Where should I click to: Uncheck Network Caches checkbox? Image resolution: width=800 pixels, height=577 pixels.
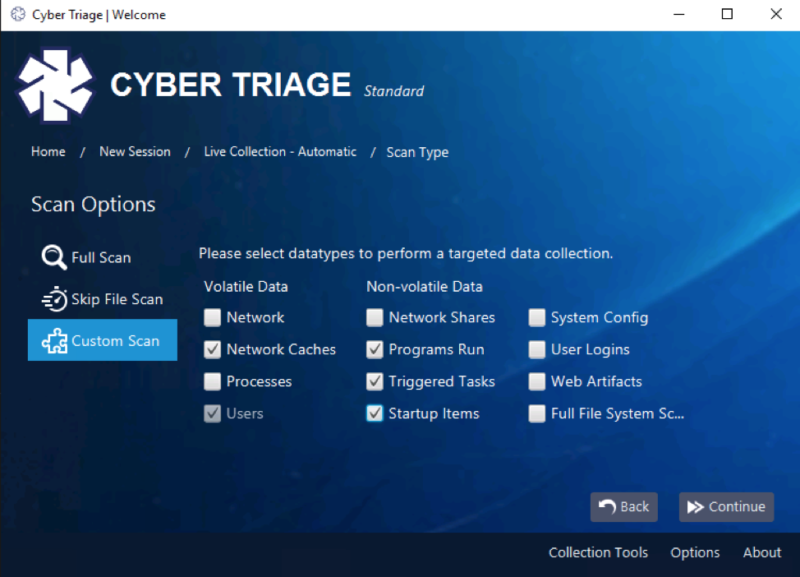[212, 349]
